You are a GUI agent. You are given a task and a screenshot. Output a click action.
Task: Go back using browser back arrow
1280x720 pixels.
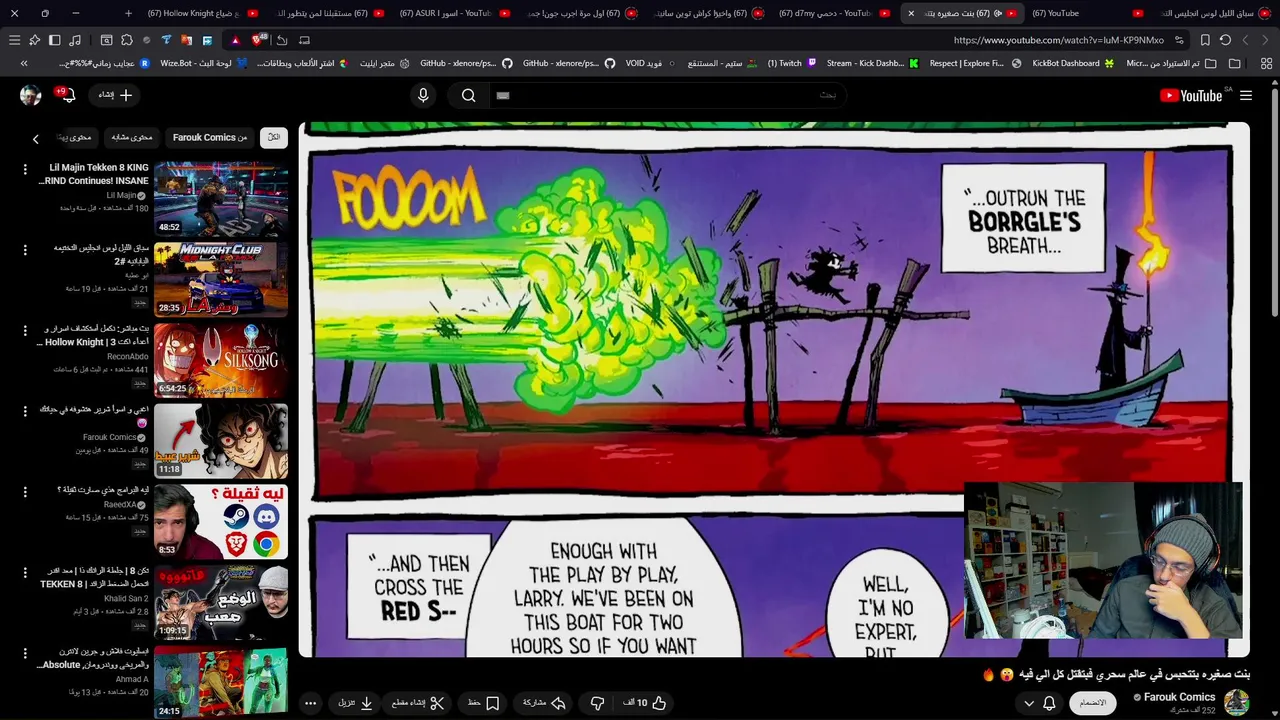pyautogui.click(x=1265, y=40)
